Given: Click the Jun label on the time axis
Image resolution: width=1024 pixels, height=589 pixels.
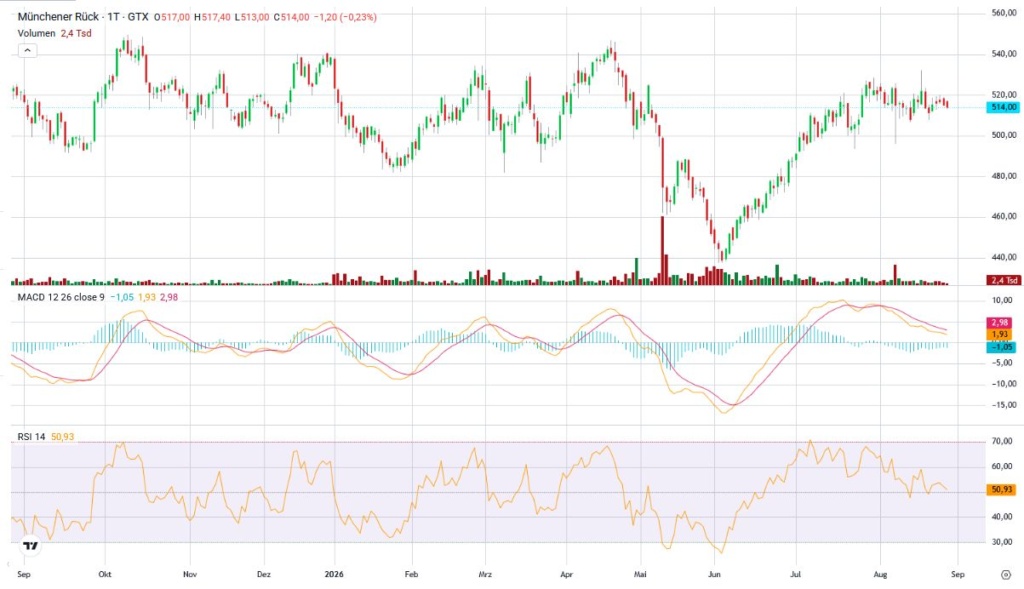Looking at the screenshot, I should pos(714,575).
